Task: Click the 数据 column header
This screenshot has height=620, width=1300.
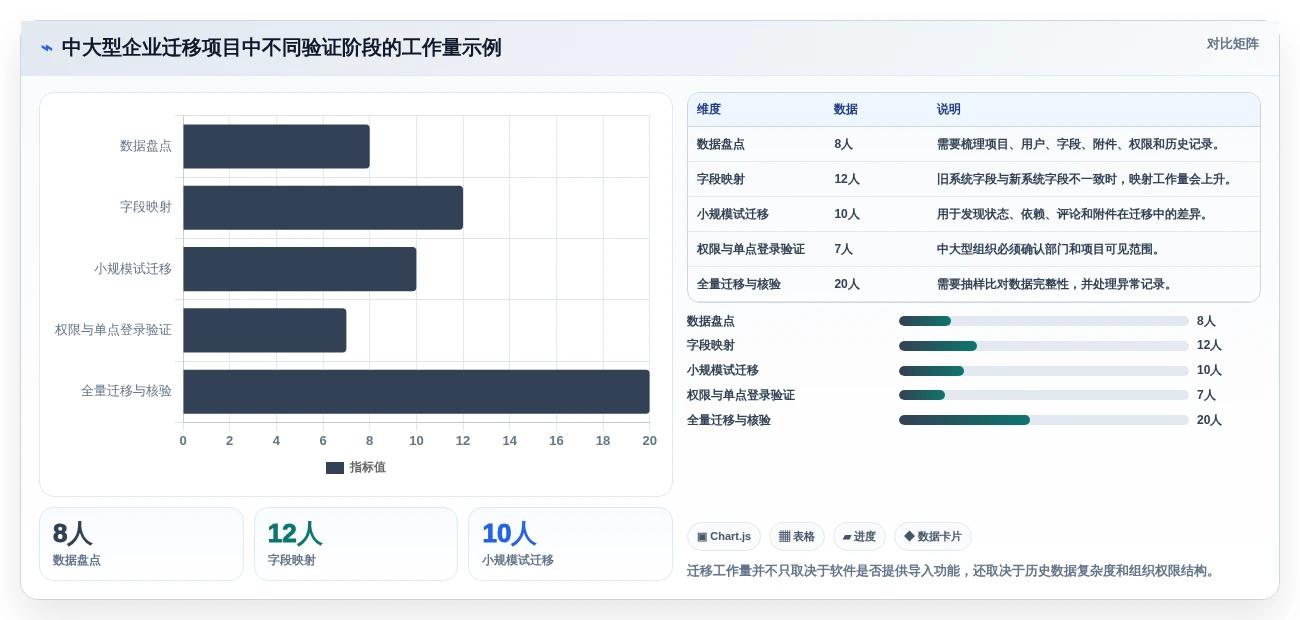Action: pyautogui.click(x=846, y=110)
